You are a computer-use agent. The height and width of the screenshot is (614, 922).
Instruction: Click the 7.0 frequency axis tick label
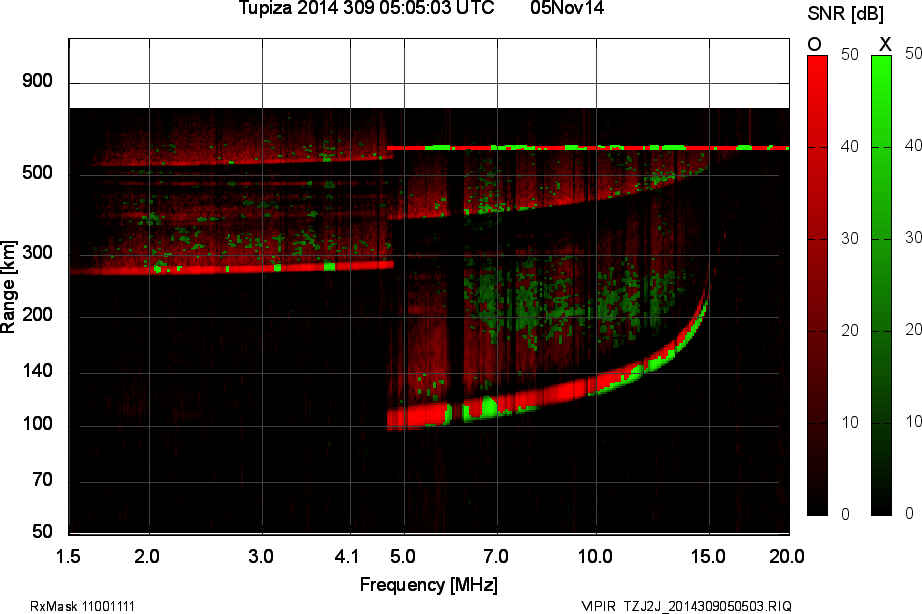tap(496, 556)
